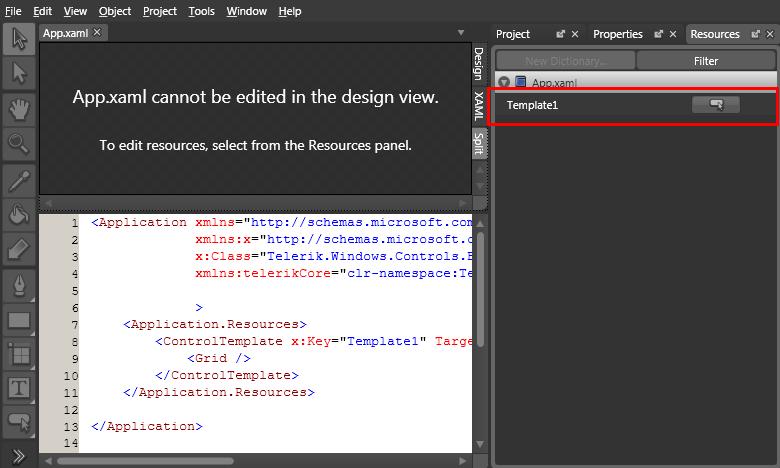Click the </Application> closing tag
This screenshot has height=468, width=780.
147,426
